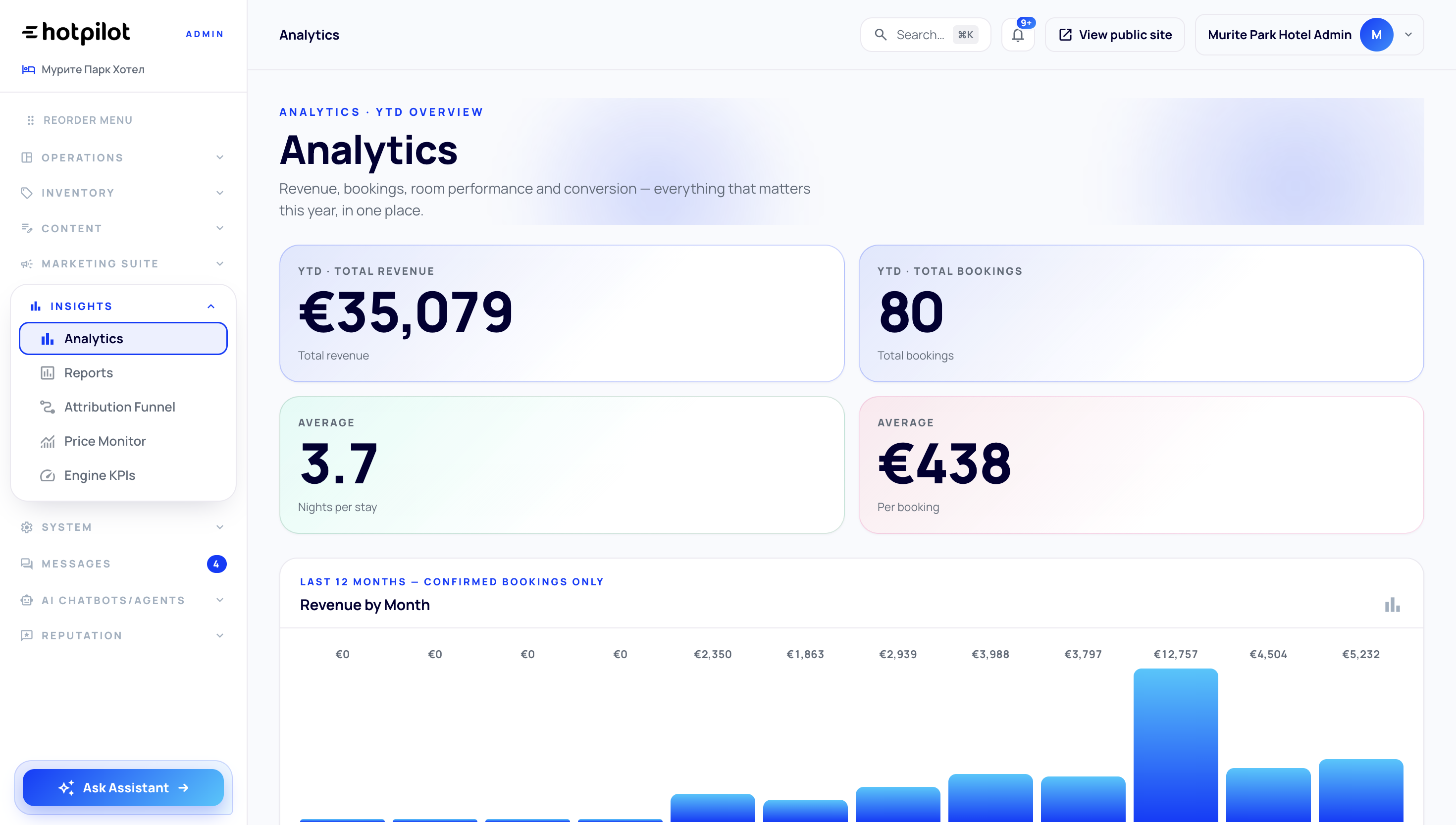Open Engine KPIs menu item

(123, 475)
